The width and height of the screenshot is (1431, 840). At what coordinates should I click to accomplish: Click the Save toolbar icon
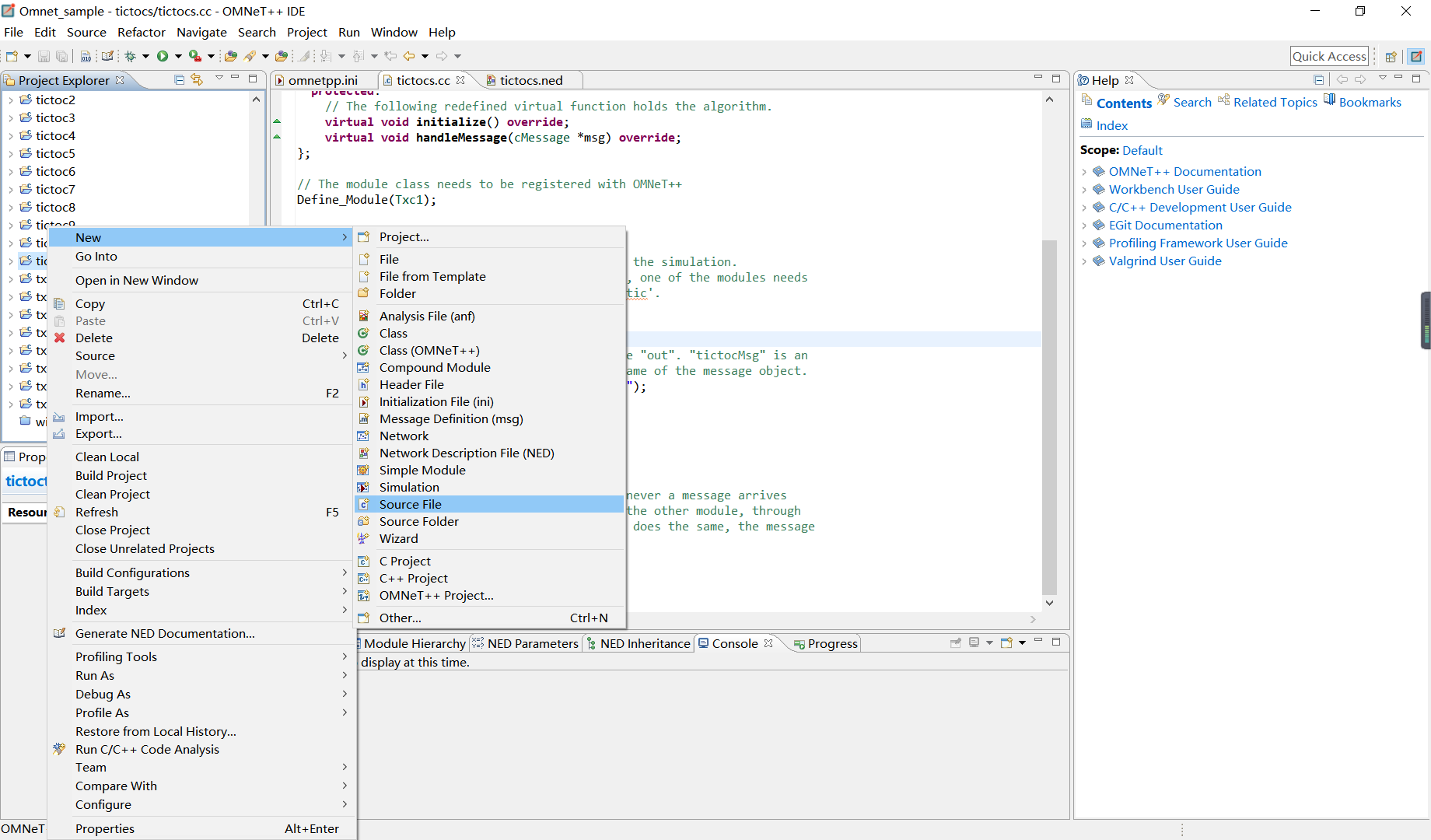point(44,56)
